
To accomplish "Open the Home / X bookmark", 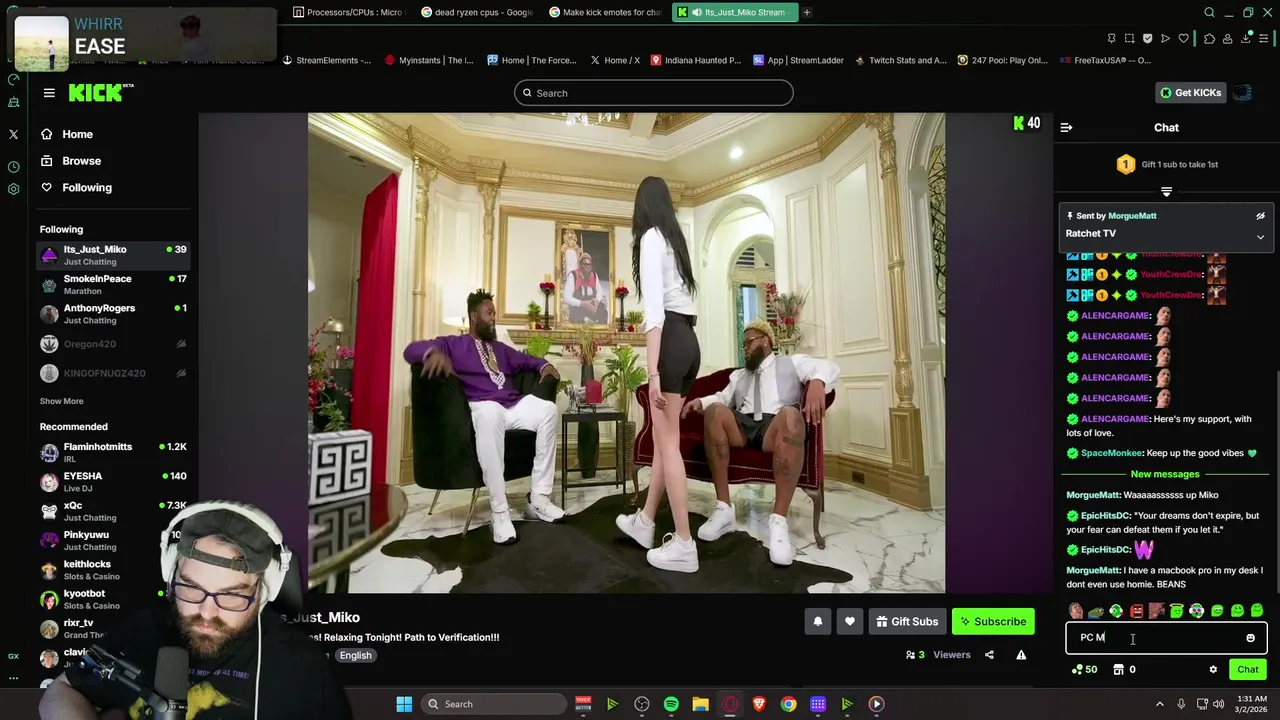I will pos(614,60).
